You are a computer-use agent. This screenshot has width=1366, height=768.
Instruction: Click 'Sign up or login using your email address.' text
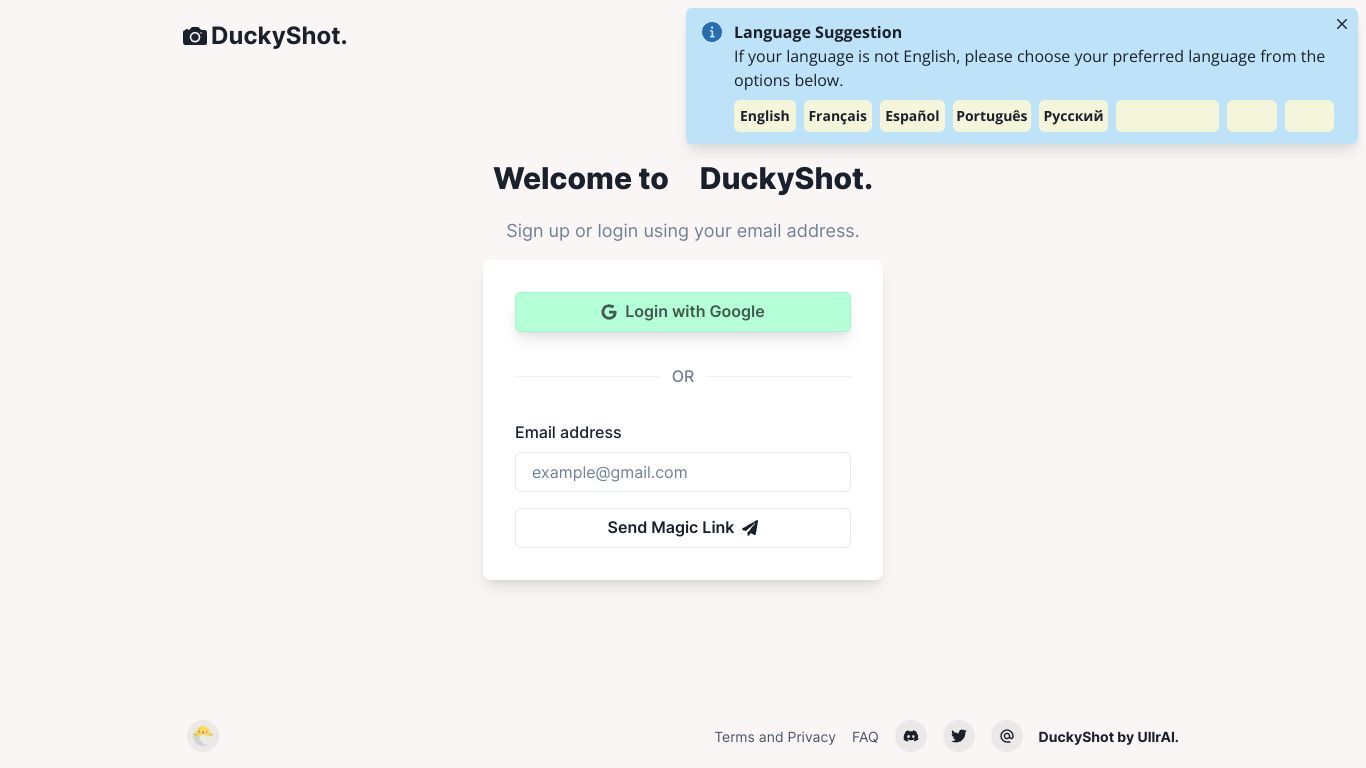(x=683, y=231)
